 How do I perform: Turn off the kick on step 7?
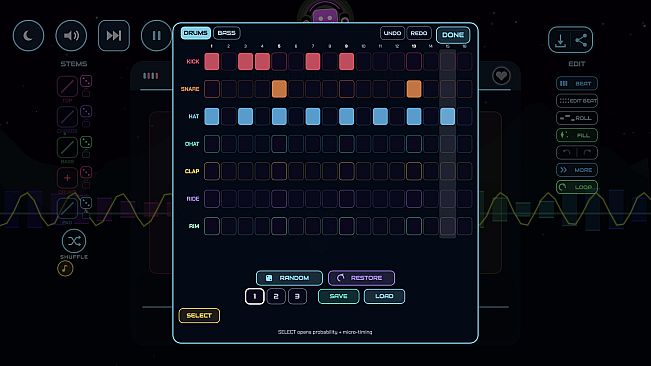pos(313,61)
